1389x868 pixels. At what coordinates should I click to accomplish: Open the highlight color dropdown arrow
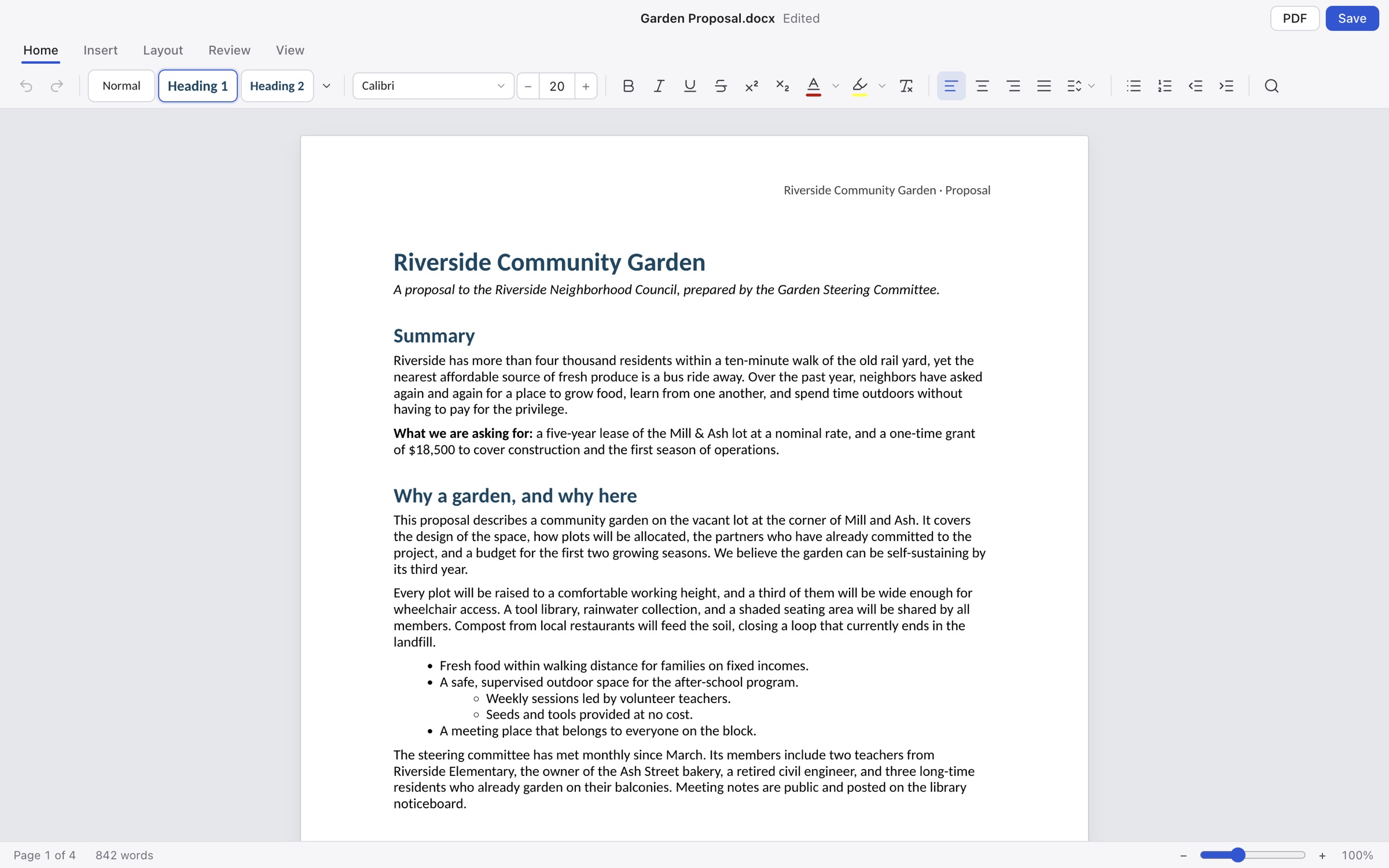coord(881,86)
